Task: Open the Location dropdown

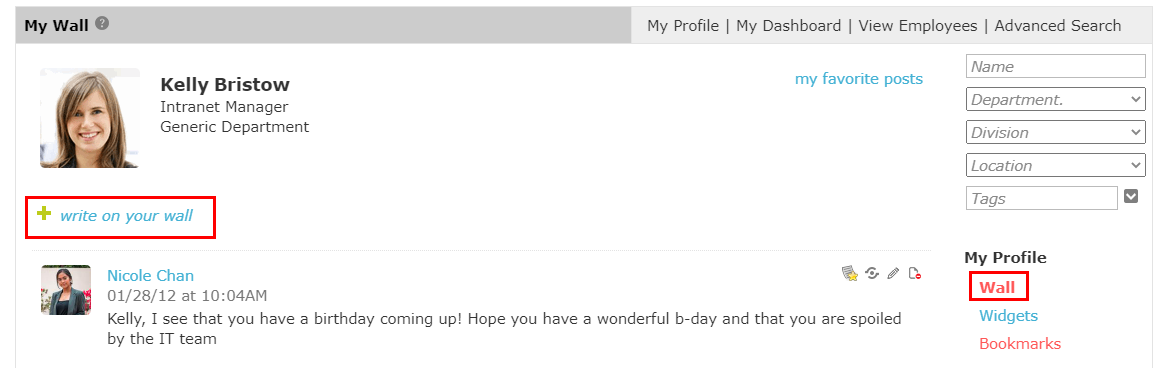Action: tap(1055, 165)
